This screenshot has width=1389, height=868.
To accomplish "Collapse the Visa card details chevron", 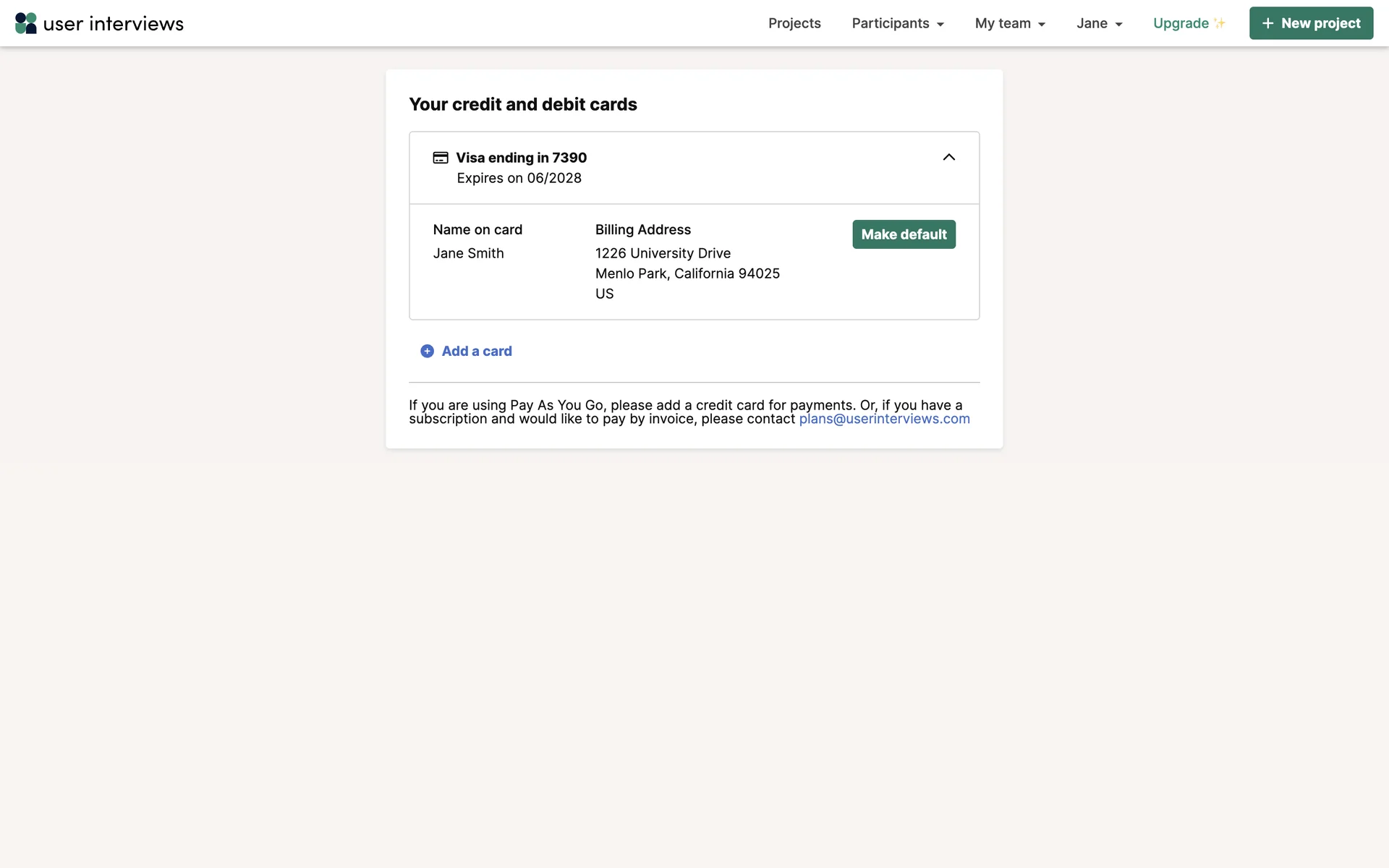I will pyautogui.click(x=948, y=158).
